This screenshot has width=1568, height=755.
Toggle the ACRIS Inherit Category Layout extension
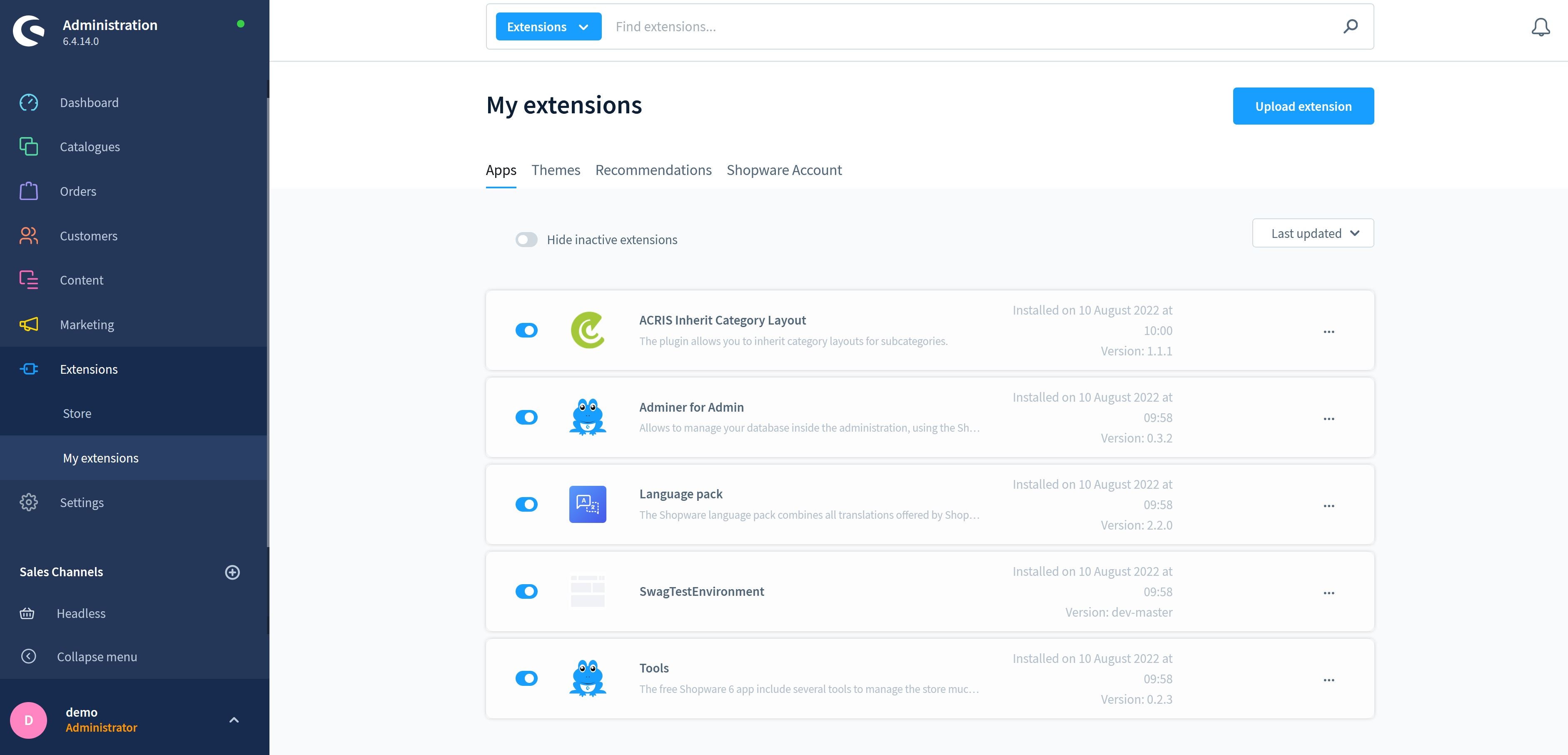point(526,330)
